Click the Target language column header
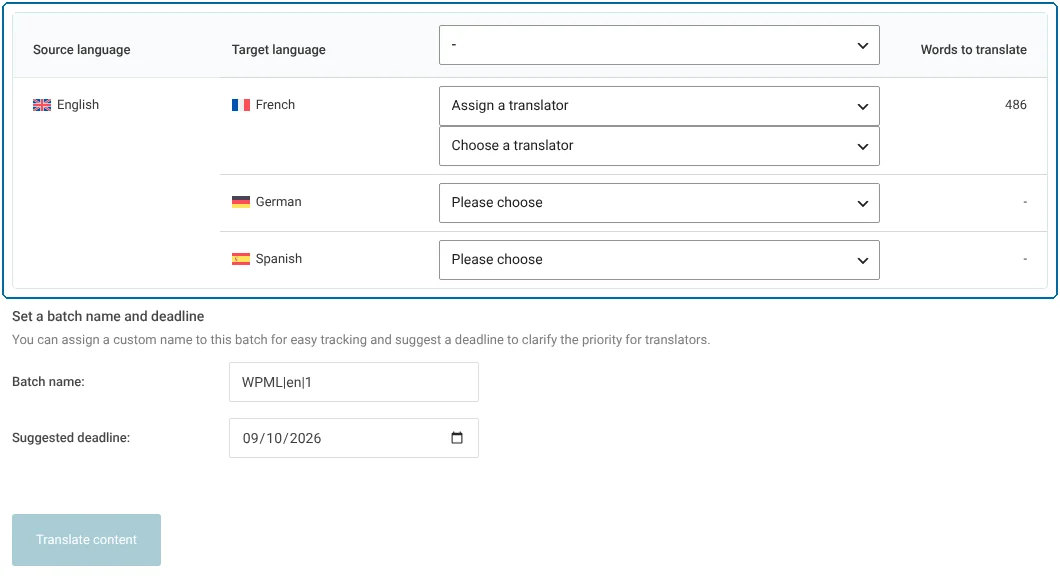This screenshot has height=578, width=1060. coord(279,49)
